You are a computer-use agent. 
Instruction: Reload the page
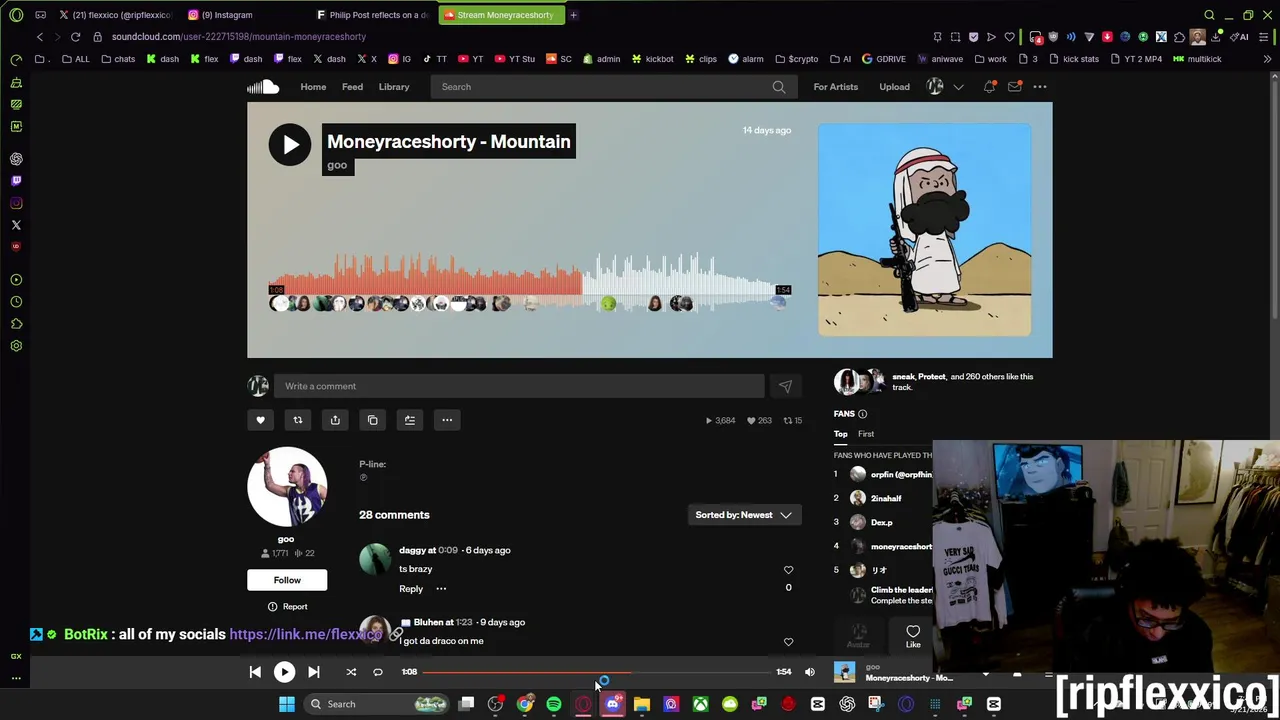click(75, 37)
